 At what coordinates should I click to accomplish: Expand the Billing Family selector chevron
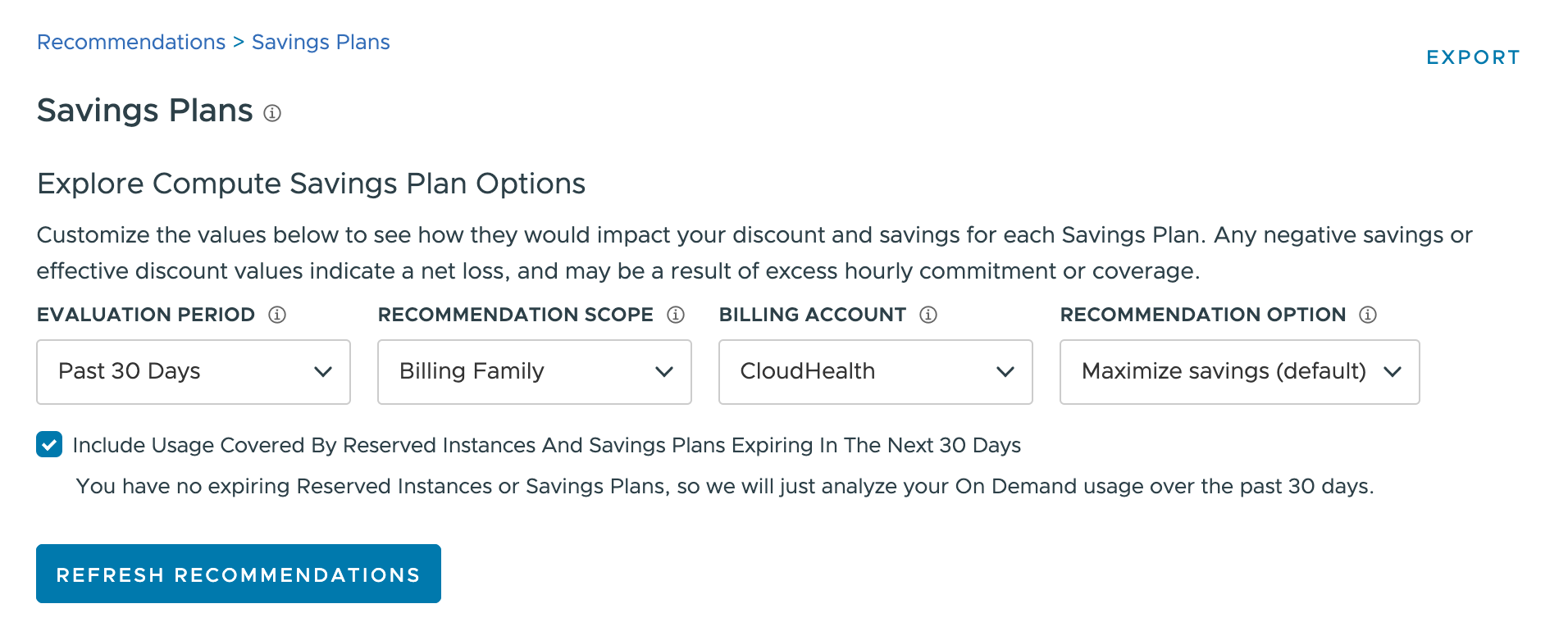click(663, 372)
